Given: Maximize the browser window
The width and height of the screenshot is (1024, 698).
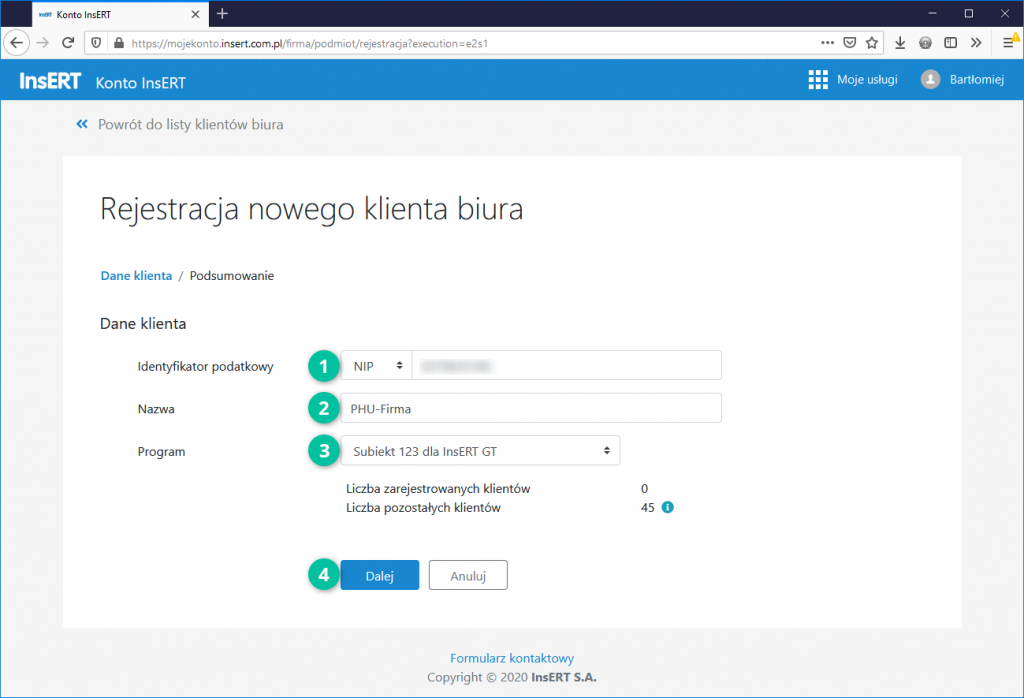Looking at the screenshot, I should point(969,13).
